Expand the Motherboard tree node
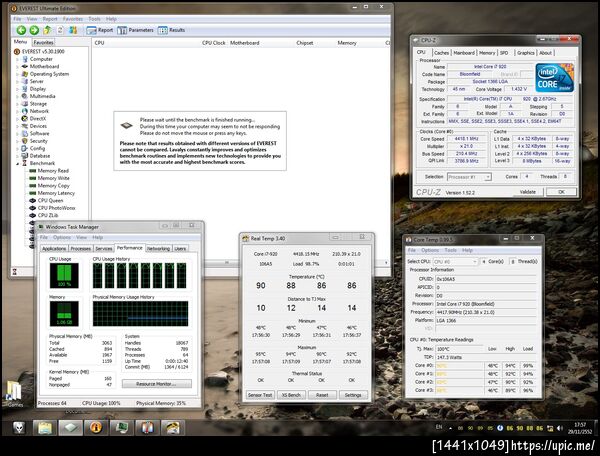Viewport: 600px width, 456px height. pyautogui.click(x=17, y=67)
